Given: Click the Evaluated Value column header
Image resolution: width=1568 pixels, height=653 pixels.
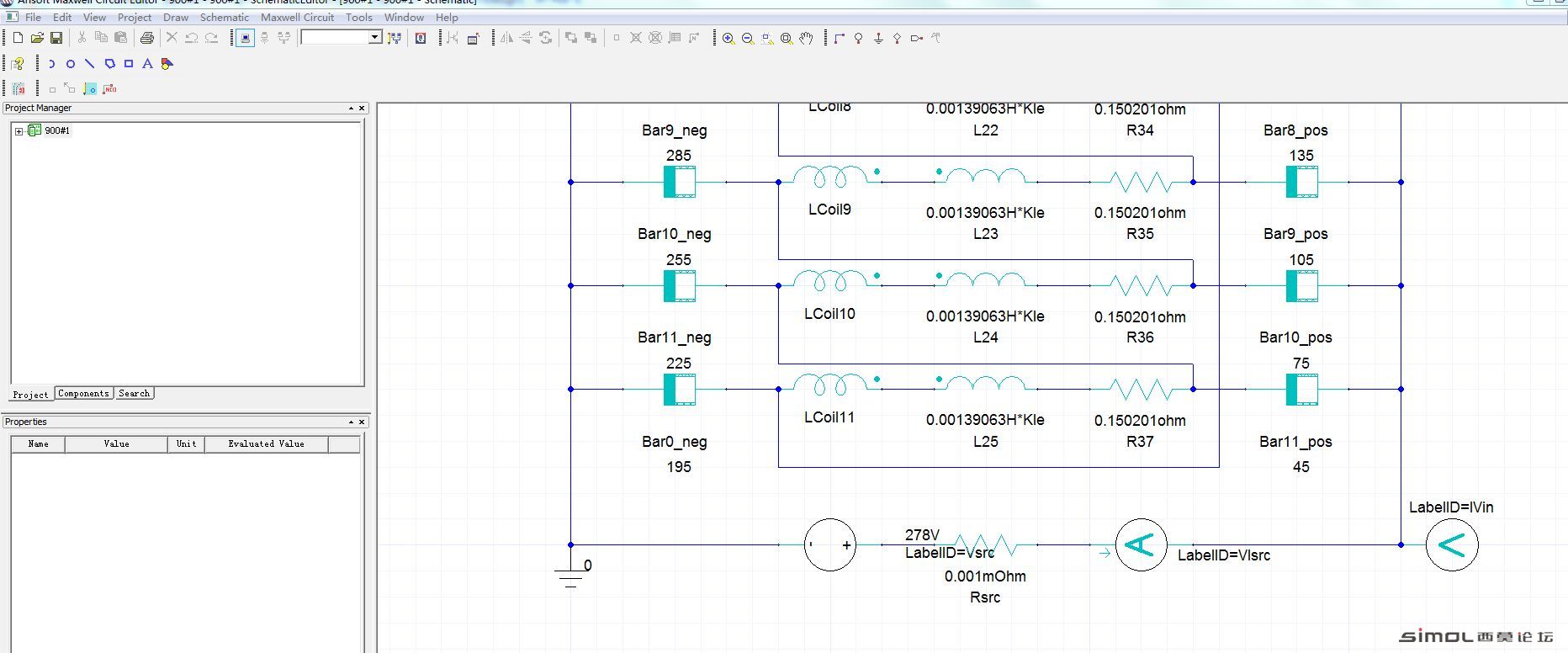Looking at the screenshot, I should tap(266, 443).
